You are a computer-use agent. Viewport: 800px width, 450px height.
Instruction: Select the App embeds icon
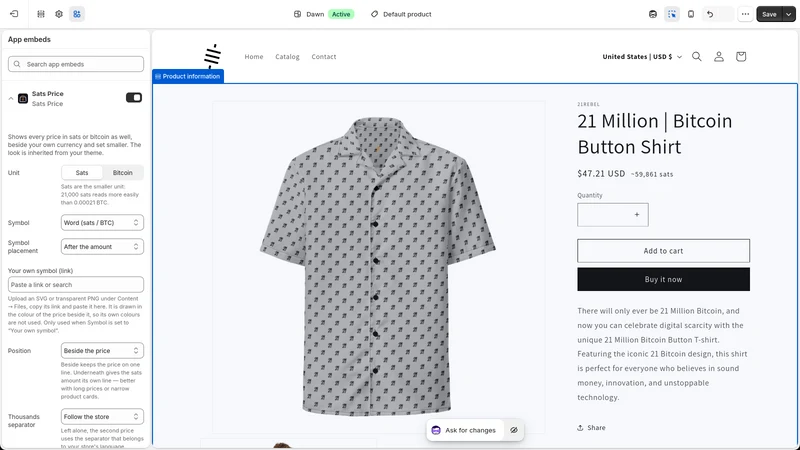click(x=77, y=14)
